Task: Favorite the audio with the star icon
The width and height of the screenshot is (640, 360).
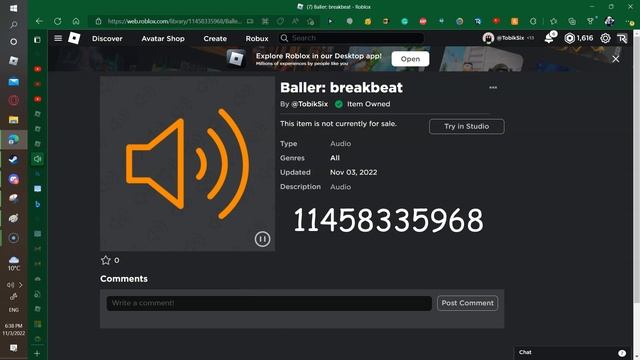Action: pyautogui.click(x=106, y=260)
